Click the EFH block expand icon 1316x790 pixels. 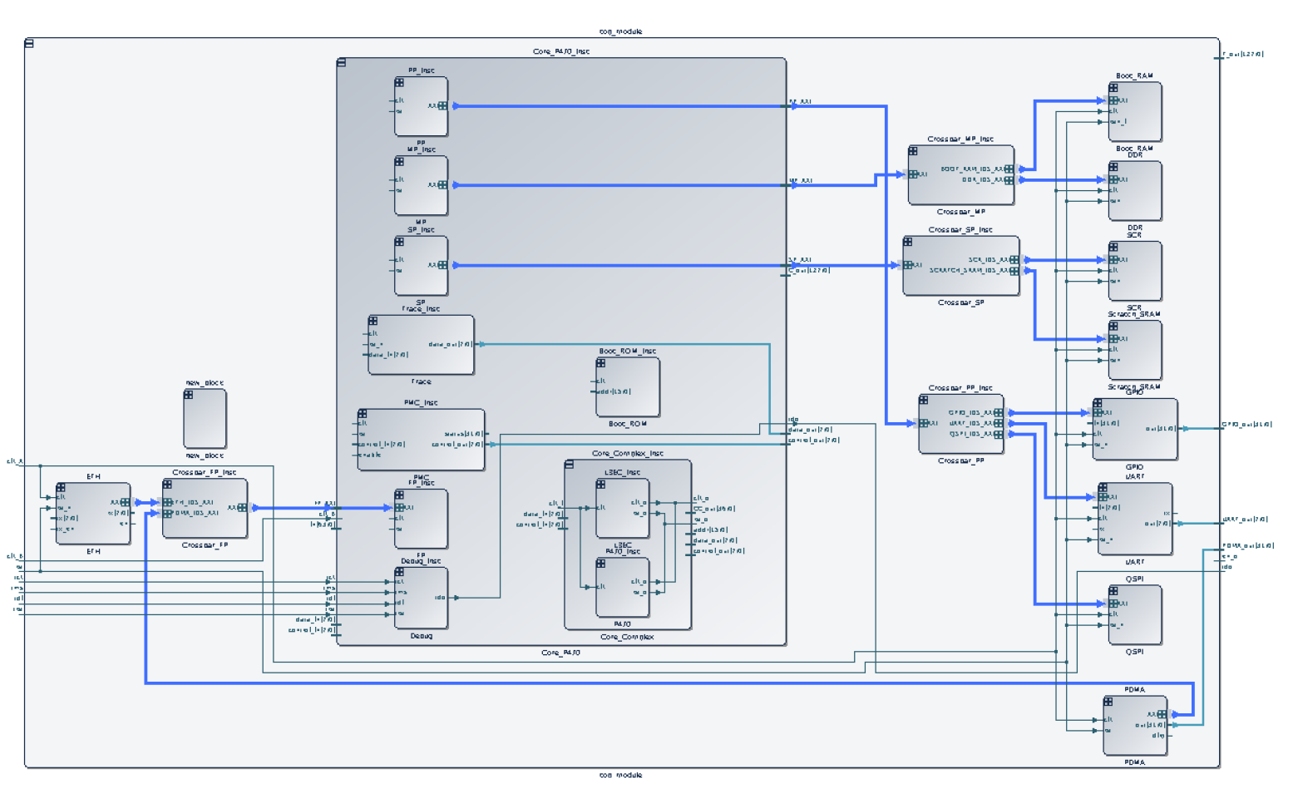(62, 485)
